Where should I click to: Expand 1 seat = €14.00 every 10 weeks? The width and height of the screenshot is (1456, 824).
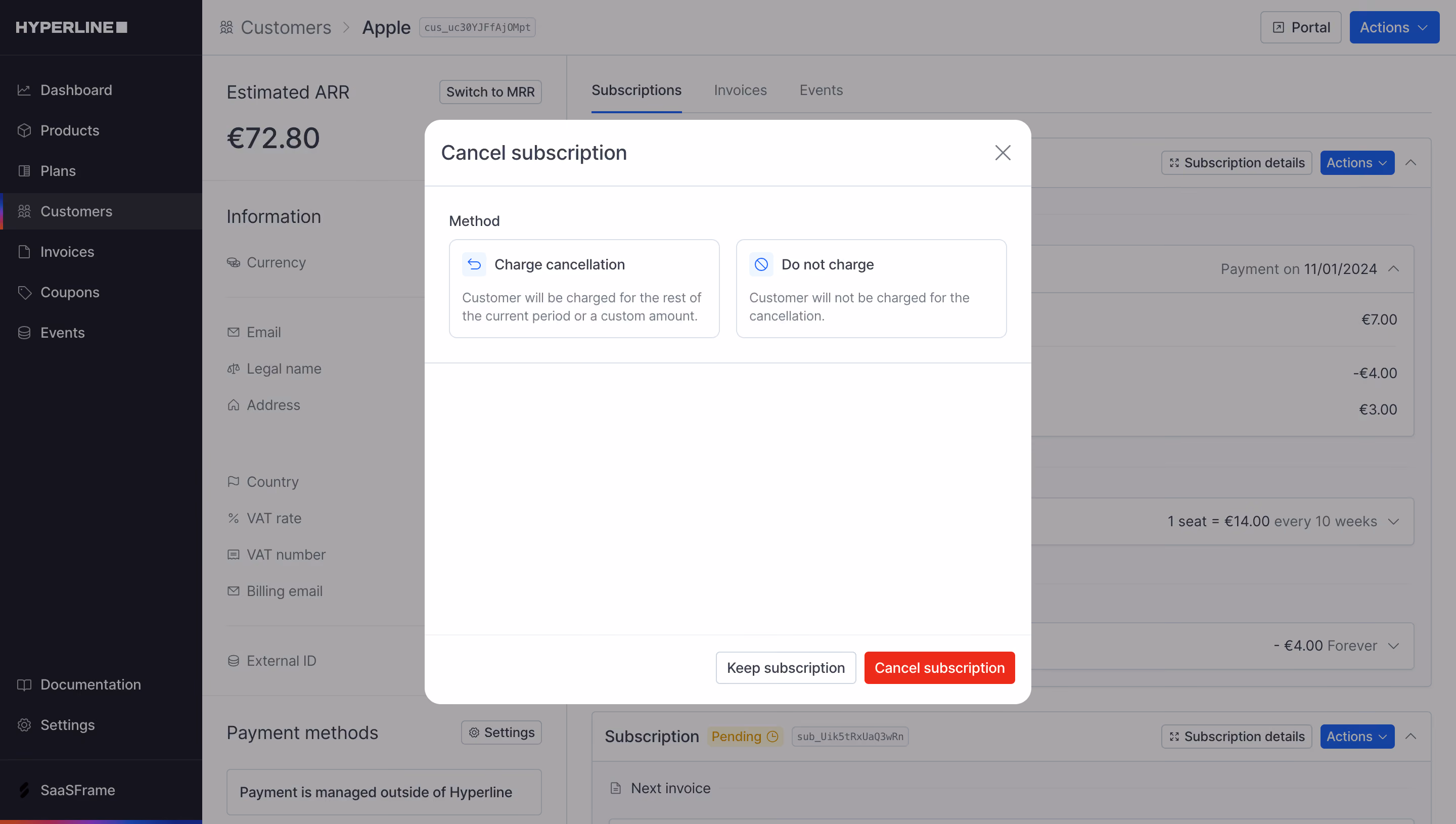(1394, 521)
